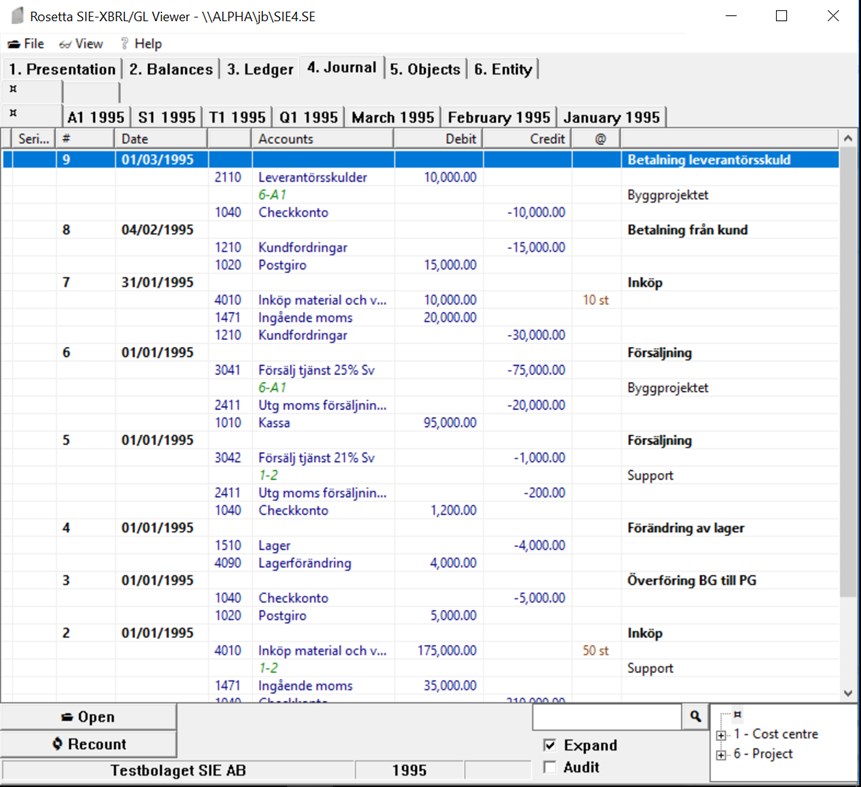Switch to the 5. Objects tab
861x787 pixels.
tap(423, 68)
